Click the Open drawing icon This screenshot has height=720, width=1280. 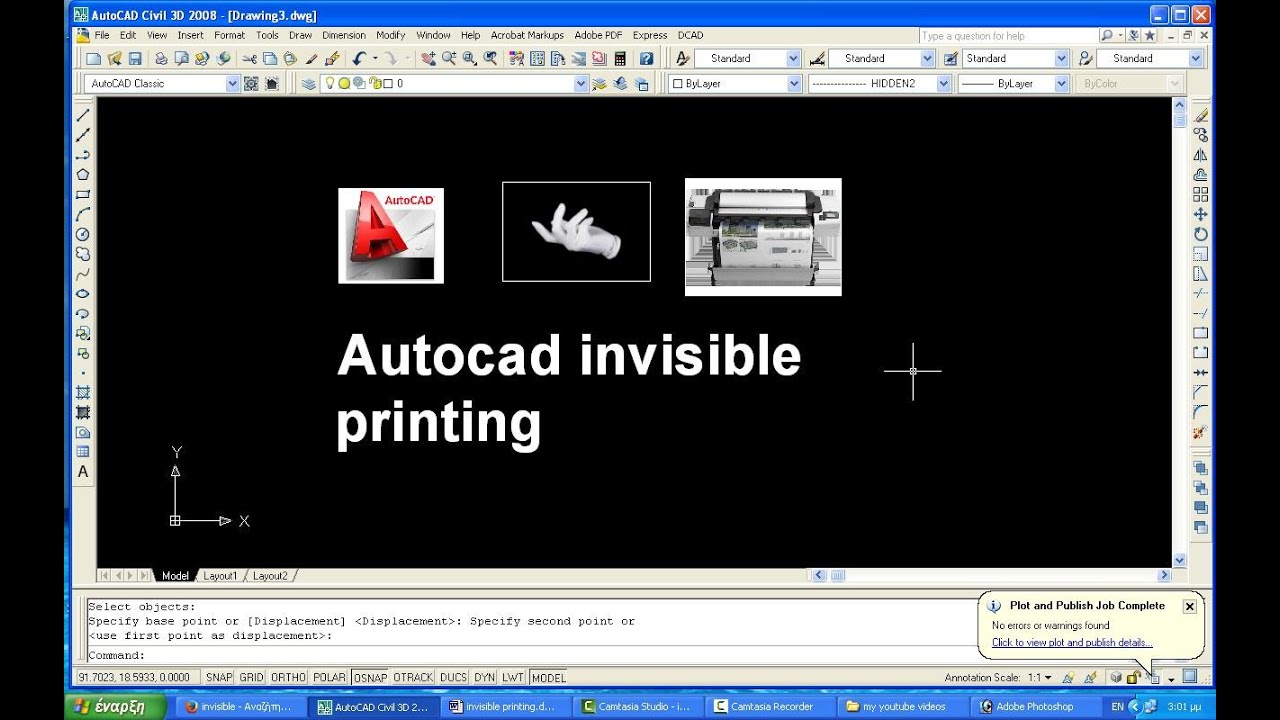click(114, 59)
